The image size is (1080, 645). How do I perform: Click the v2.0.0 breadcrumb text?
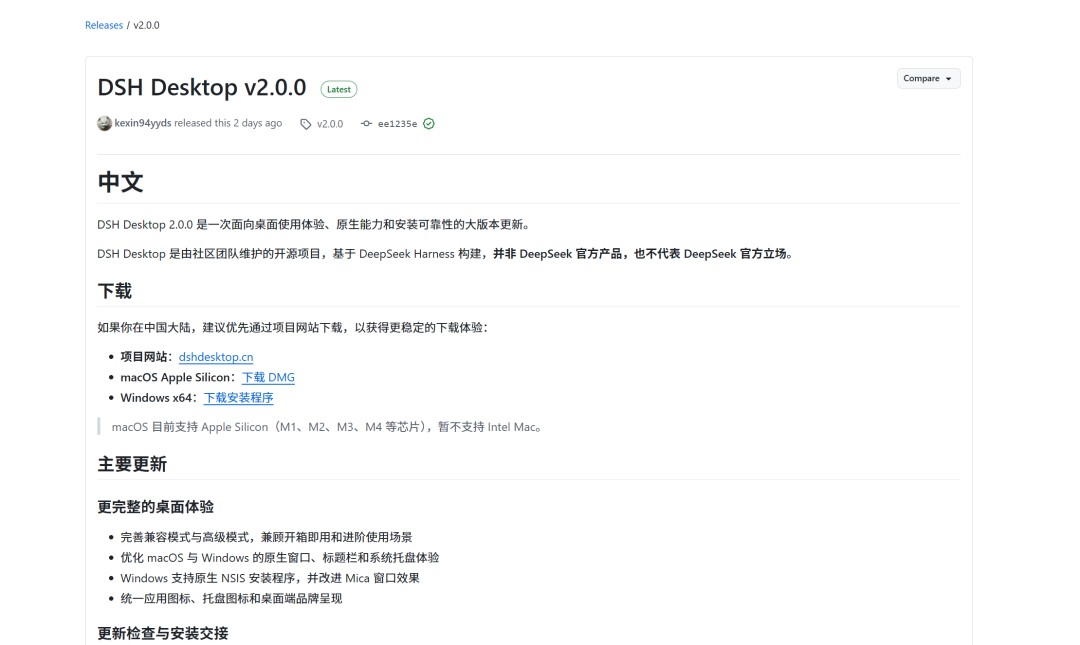[x=146, y=25]
